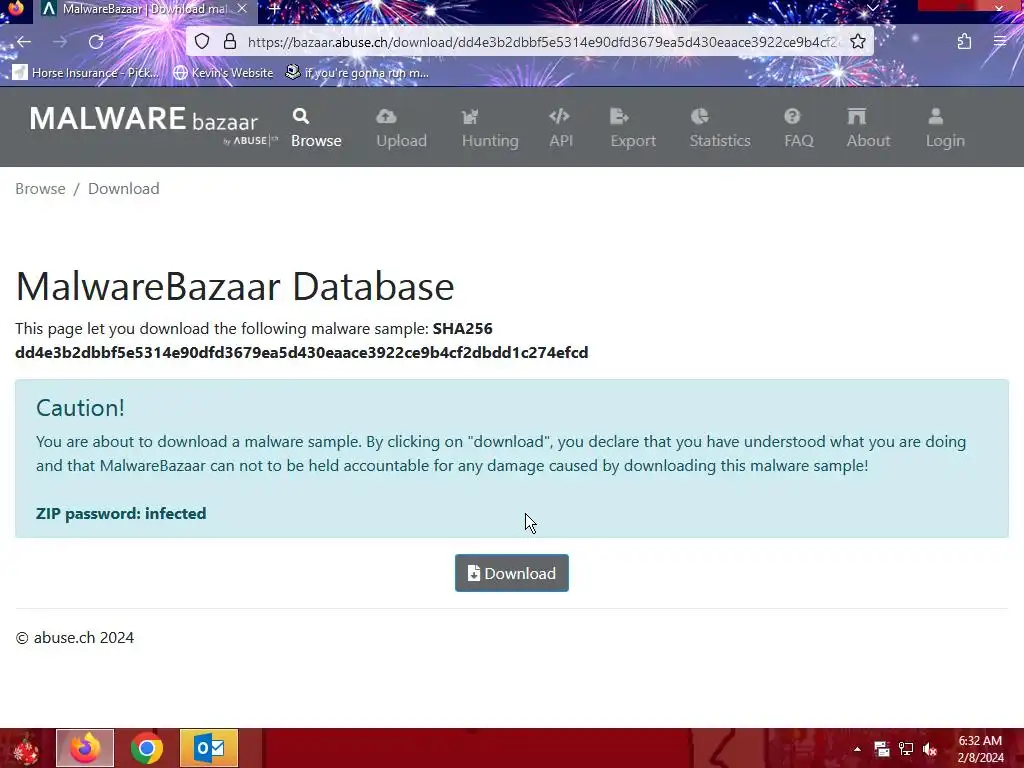This screenshot has height=768, width=1024.
Task: Launch Chrome from the taskbar
Action: (x=146, y=748)
